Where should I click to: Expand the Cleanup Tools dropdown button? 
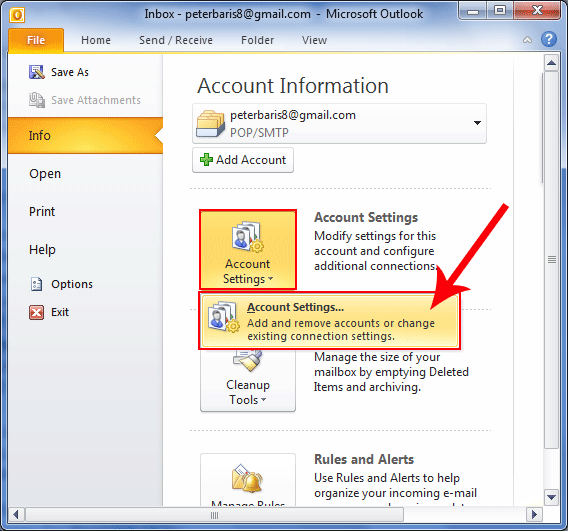point(248,380)
